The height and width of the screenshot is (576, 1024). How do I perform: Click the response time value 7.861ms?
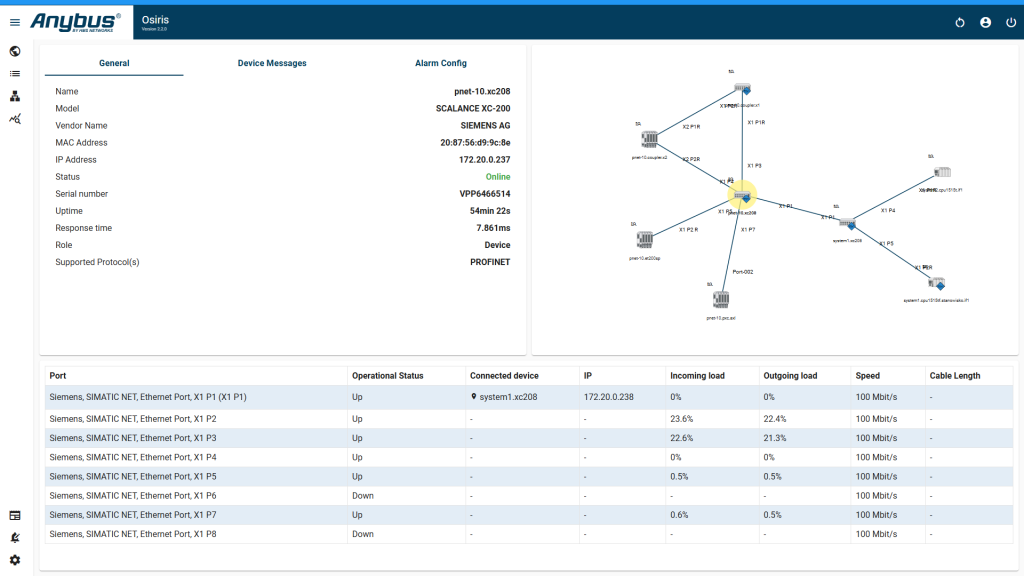(493, 228)
